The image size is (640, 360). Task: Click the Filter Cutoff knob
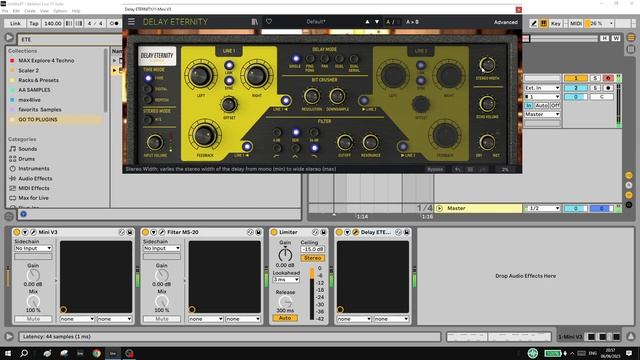pyautogui.click(x=344, y=142)
